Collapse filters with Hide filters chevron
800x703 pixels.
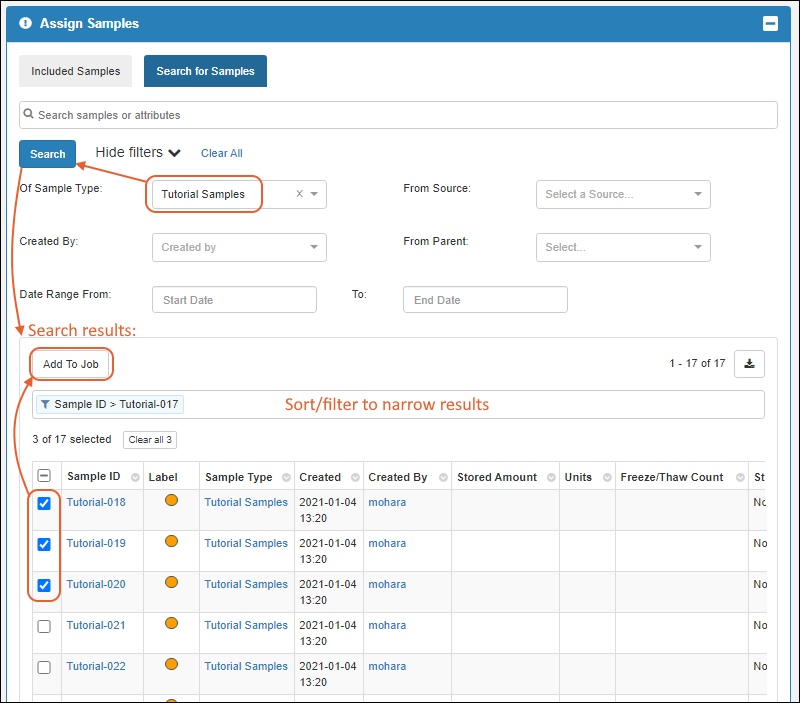point(174,153)
